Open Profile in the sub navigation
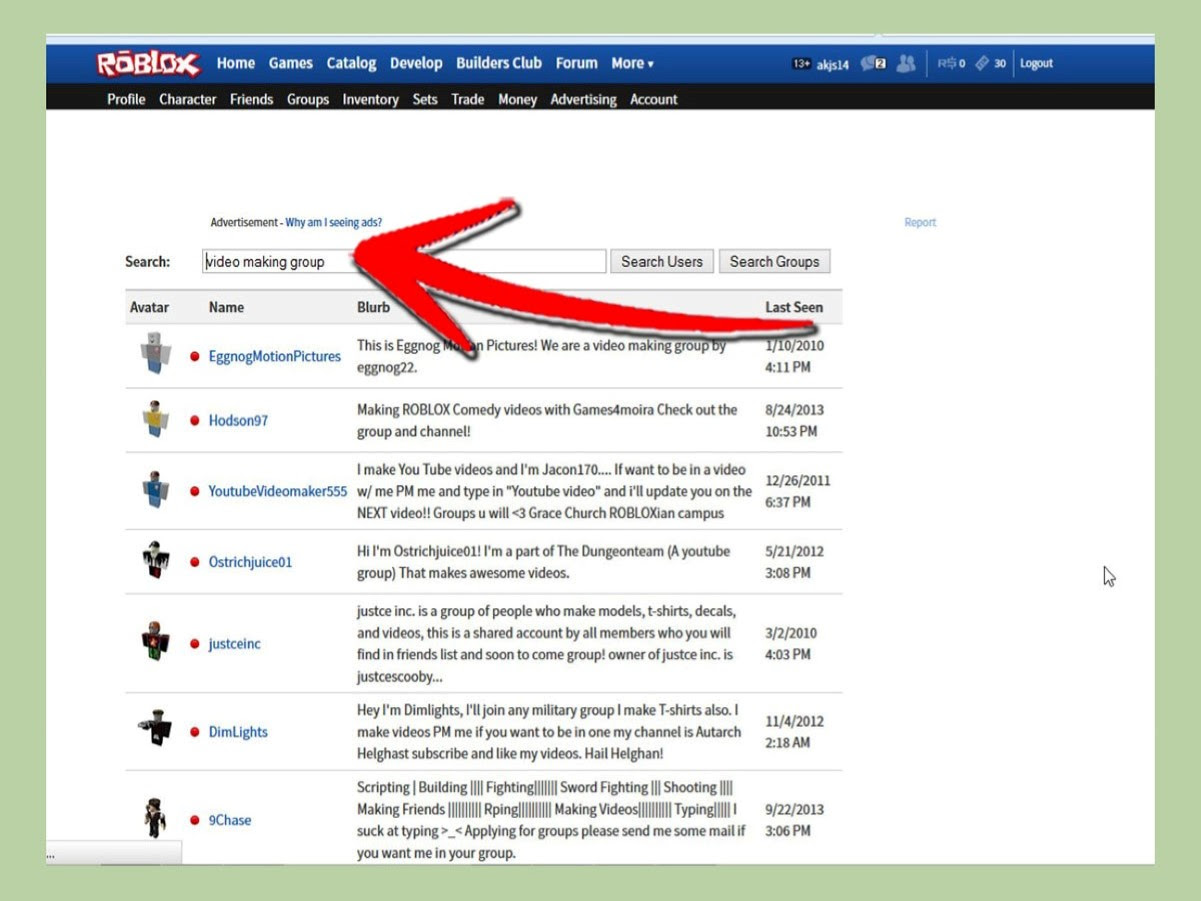Image resolution: width=1201 pixels, height=901 pixels. pyautogui.click(x=126, y=99)
